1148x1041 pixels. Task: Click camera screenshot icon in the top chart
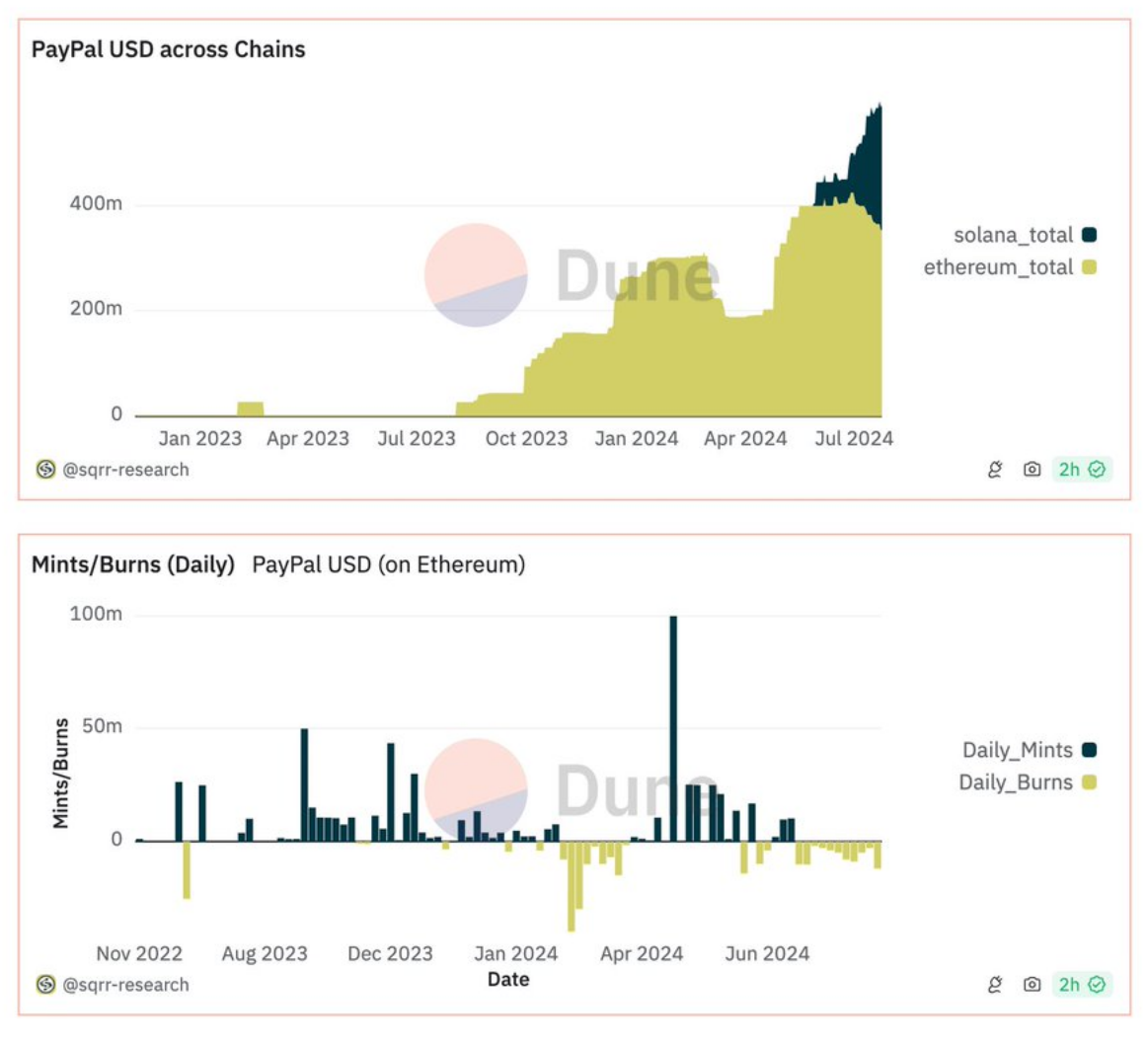coord(1032,470)
